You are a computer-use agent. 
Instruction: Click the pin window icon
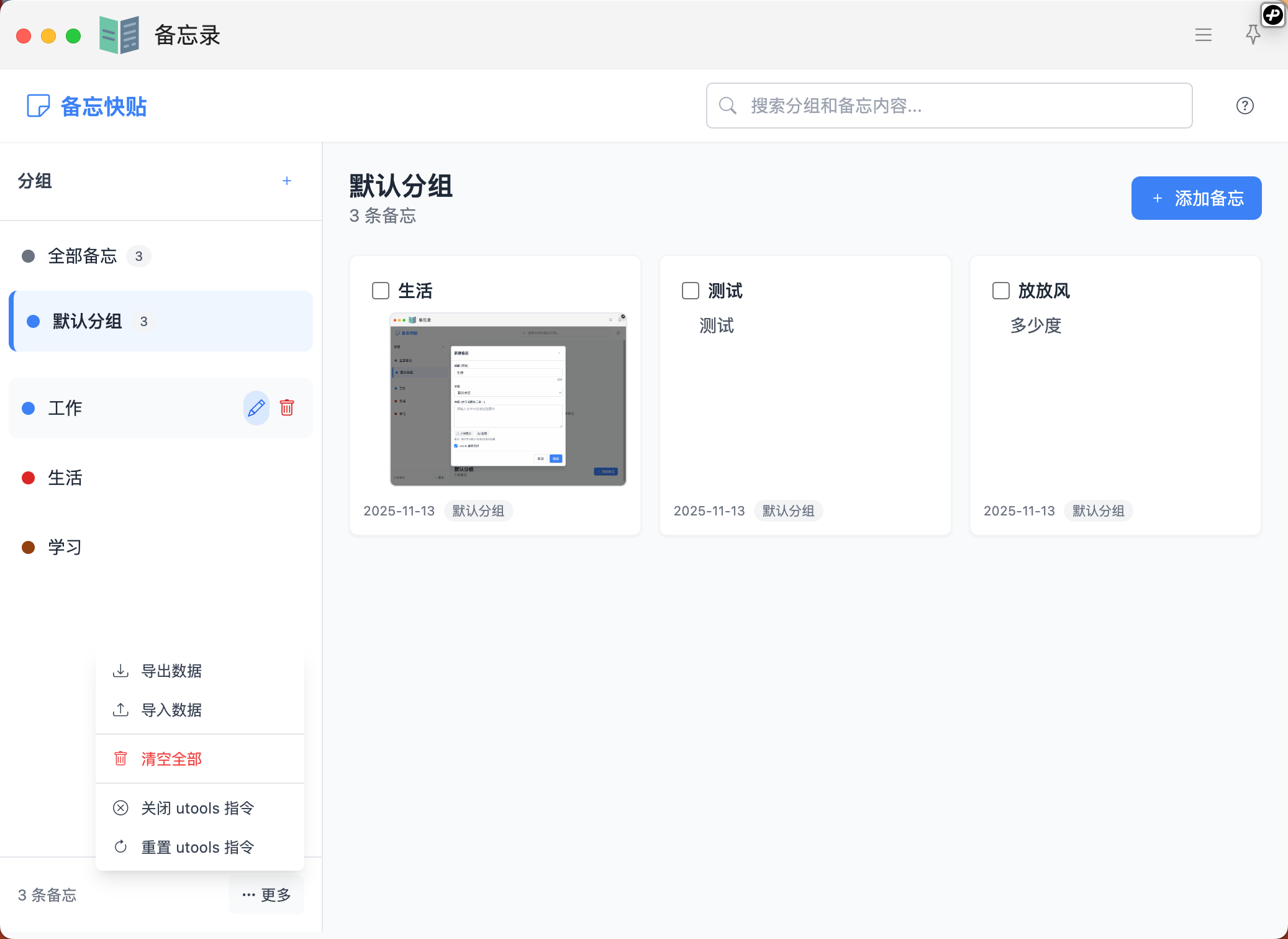1253,35
